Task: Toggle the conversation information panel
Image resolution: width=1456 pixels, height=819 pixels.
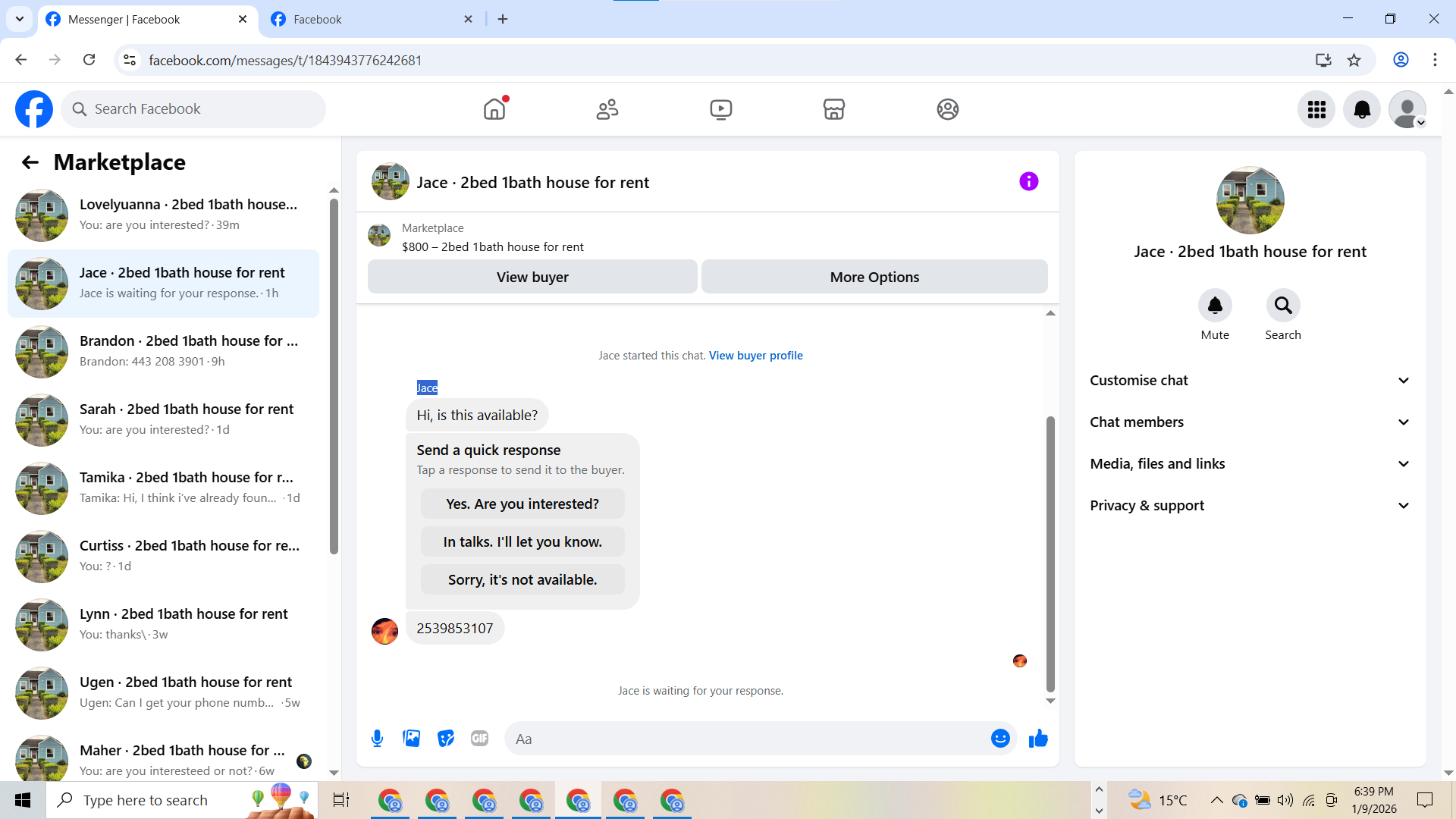Action: click(1028, 181)
